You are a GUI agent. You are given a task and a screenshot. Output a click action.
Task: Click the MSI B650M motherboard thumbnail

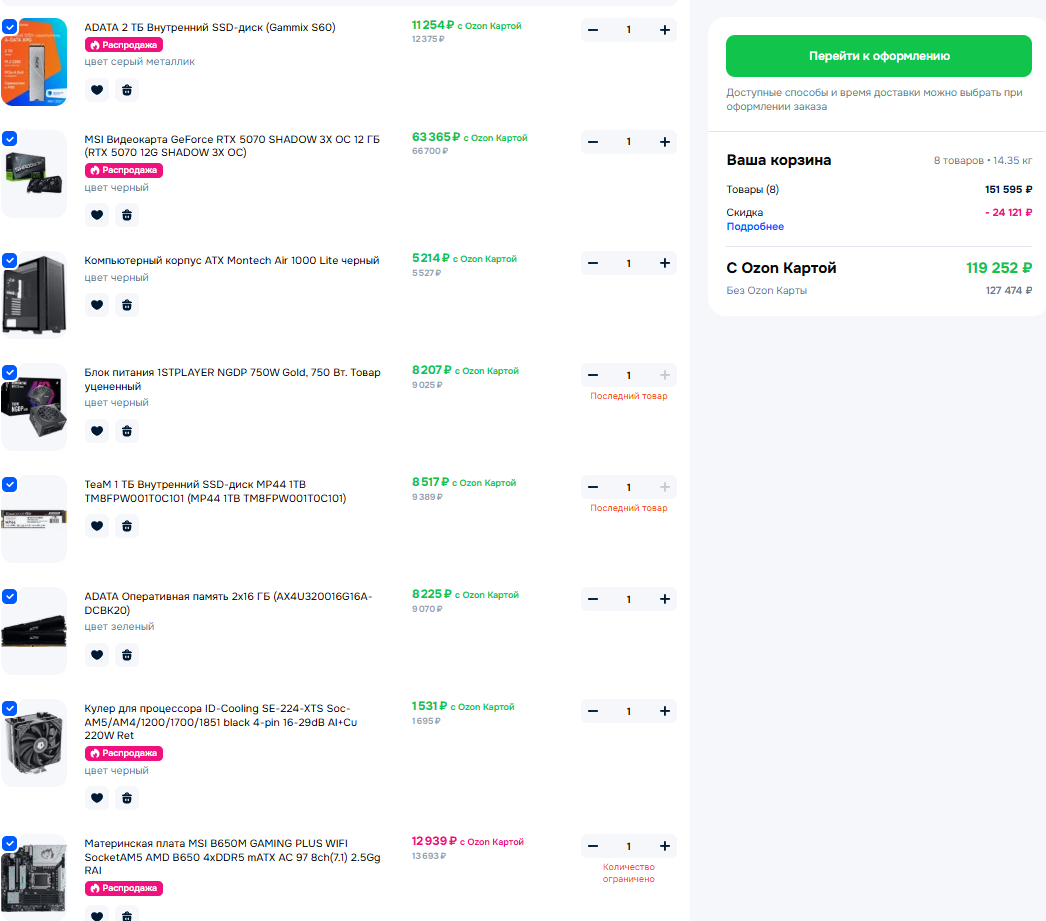pyautogui.click(x=34, y=878)
